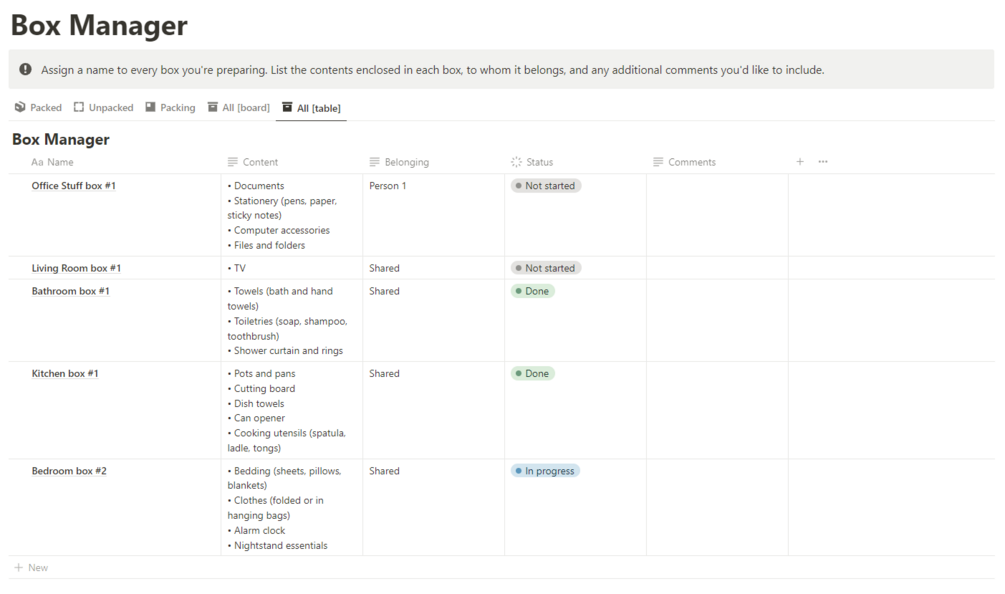Viewport: 1005px width, 594px height.
Task: Switch to the Packed tab
Action: 45,107
